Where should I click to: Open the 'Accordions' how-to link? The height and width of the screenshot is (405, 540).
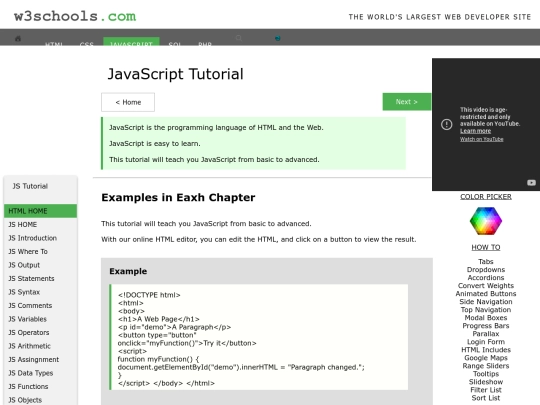click(486, 278)
